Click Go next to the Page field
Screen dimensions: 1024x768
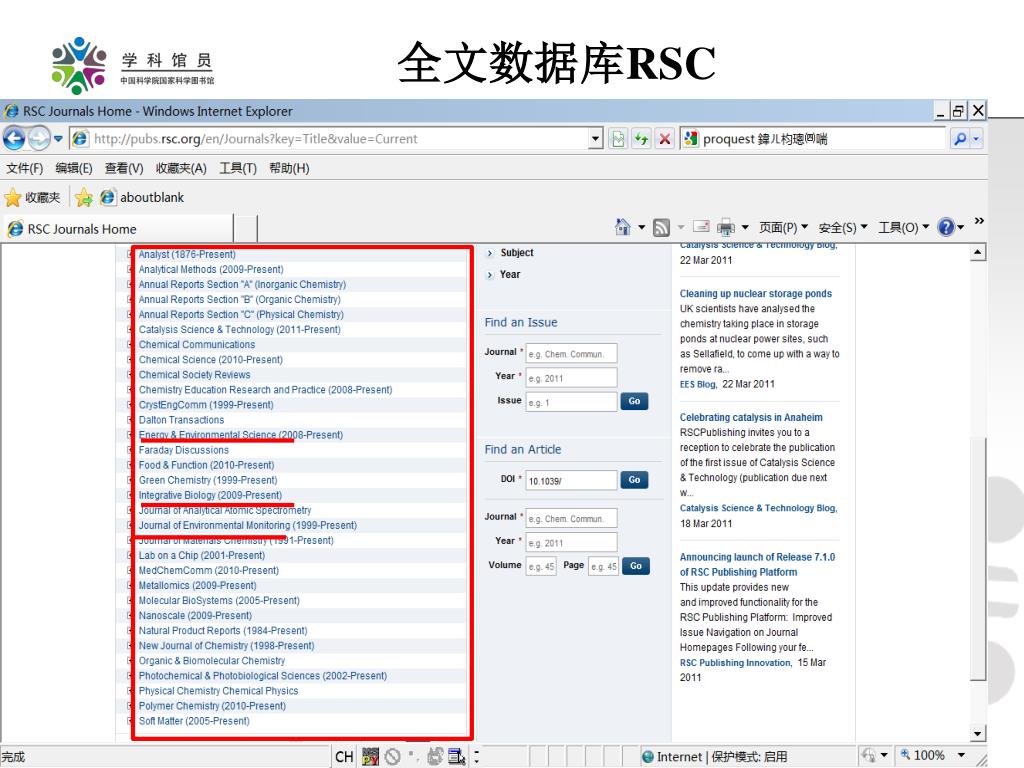click(x=636, y=566)
